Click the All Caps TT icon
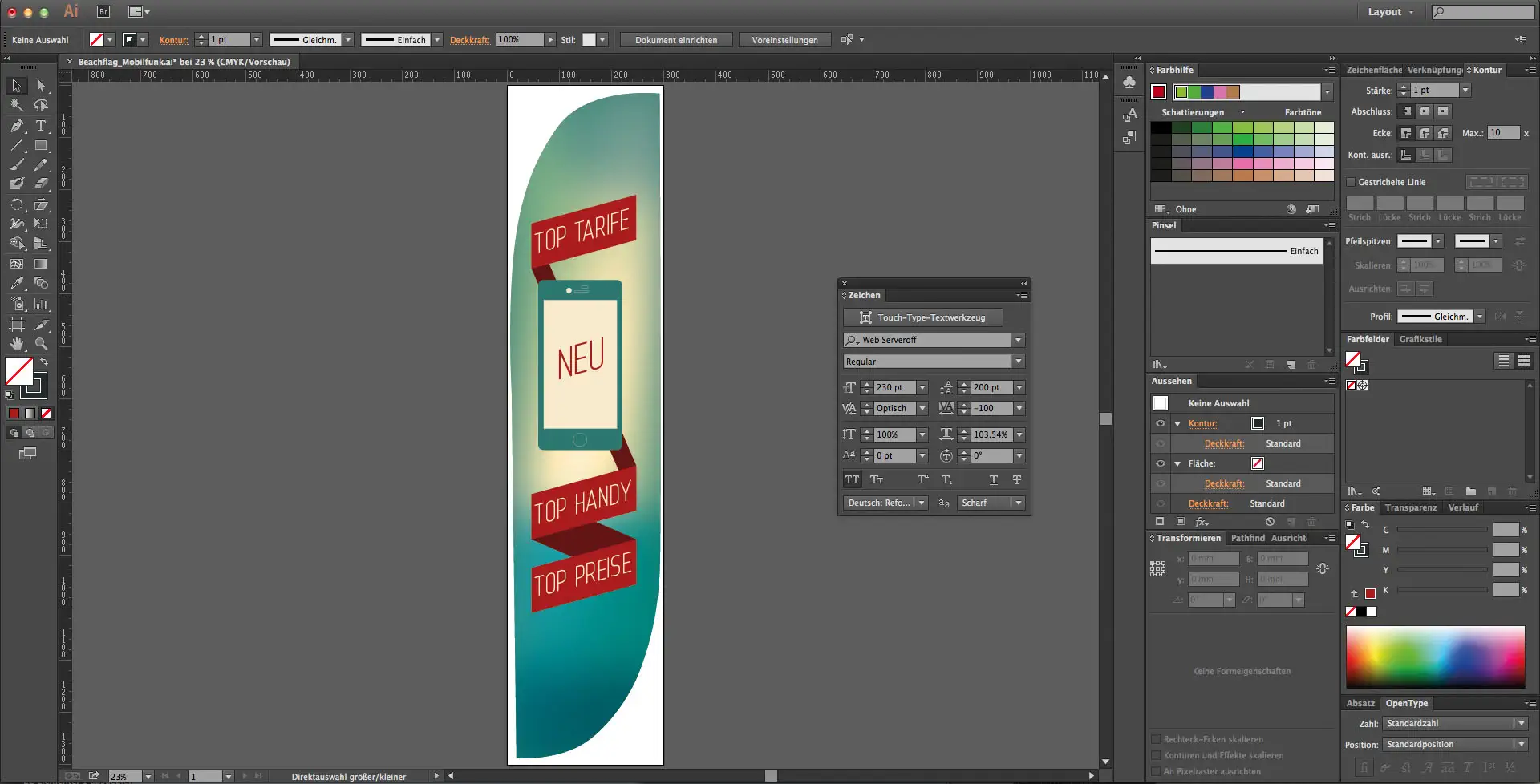 pyautogui.click(x=852, y=480)
